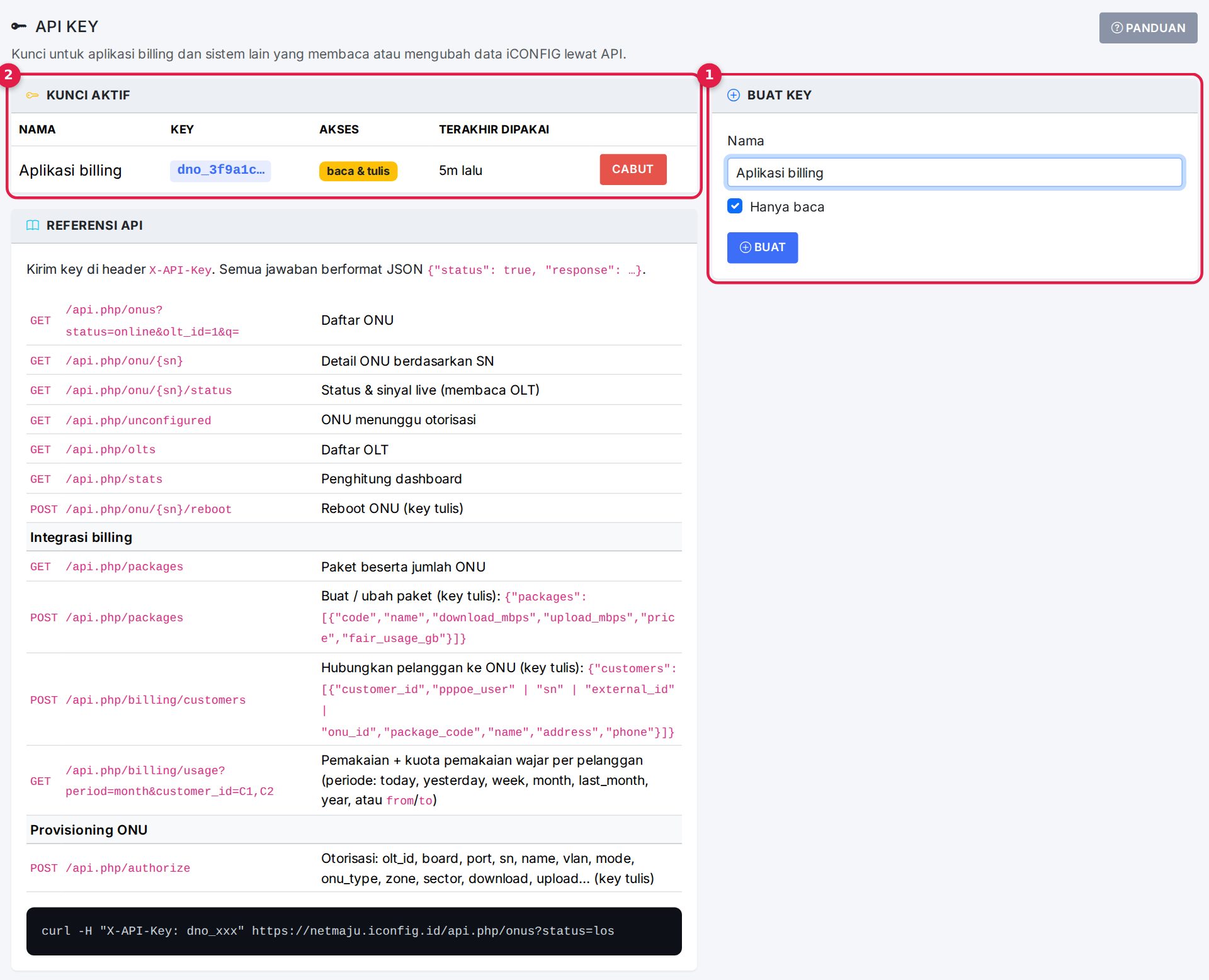Click the /api.php/unconfigured endpoint
Image resolution: width=1209 pixels, height=980 pixels.
139,420
